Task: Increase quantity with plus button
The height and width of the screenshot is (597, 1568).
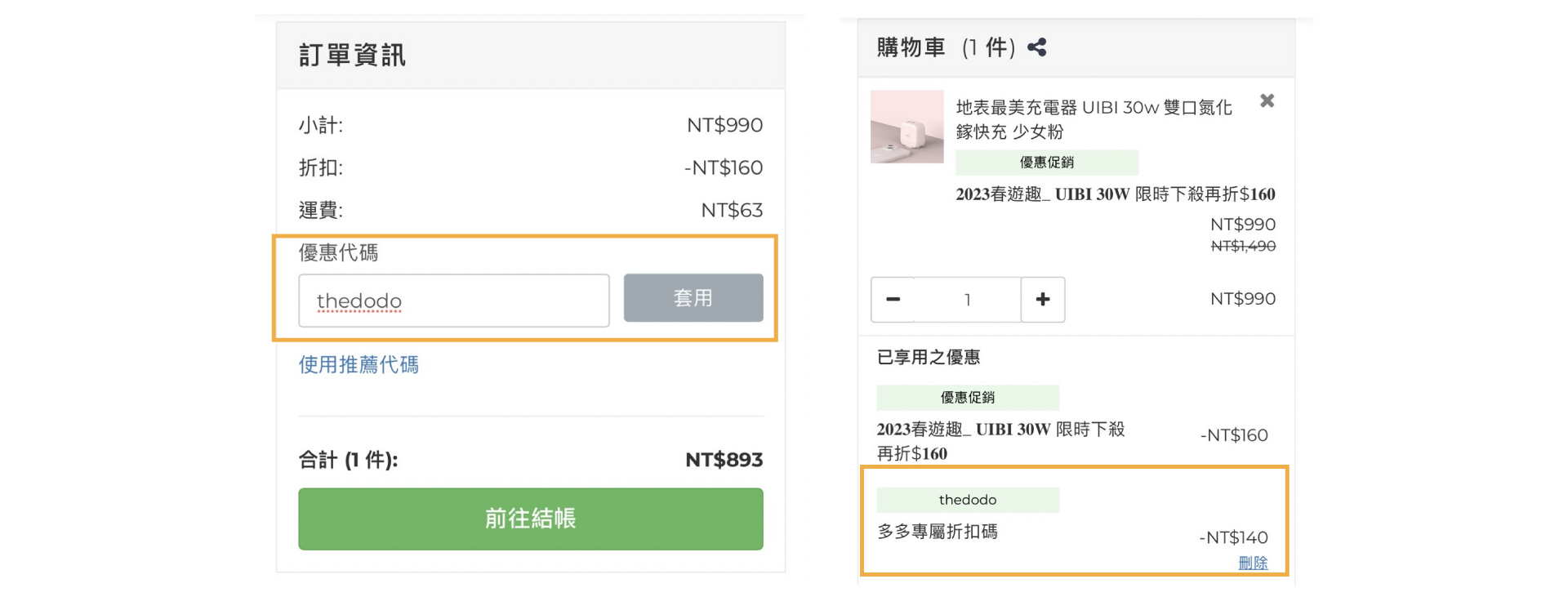Action: click(x=1043, y=300)
